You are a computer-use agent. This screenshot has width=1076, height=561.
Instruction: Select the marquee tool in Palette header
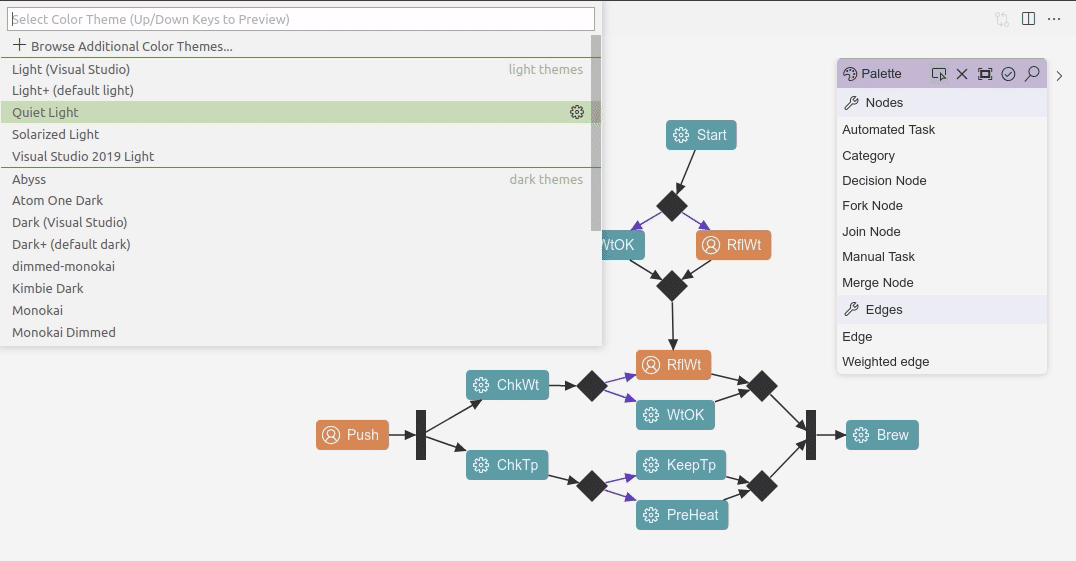pos(985,74)
